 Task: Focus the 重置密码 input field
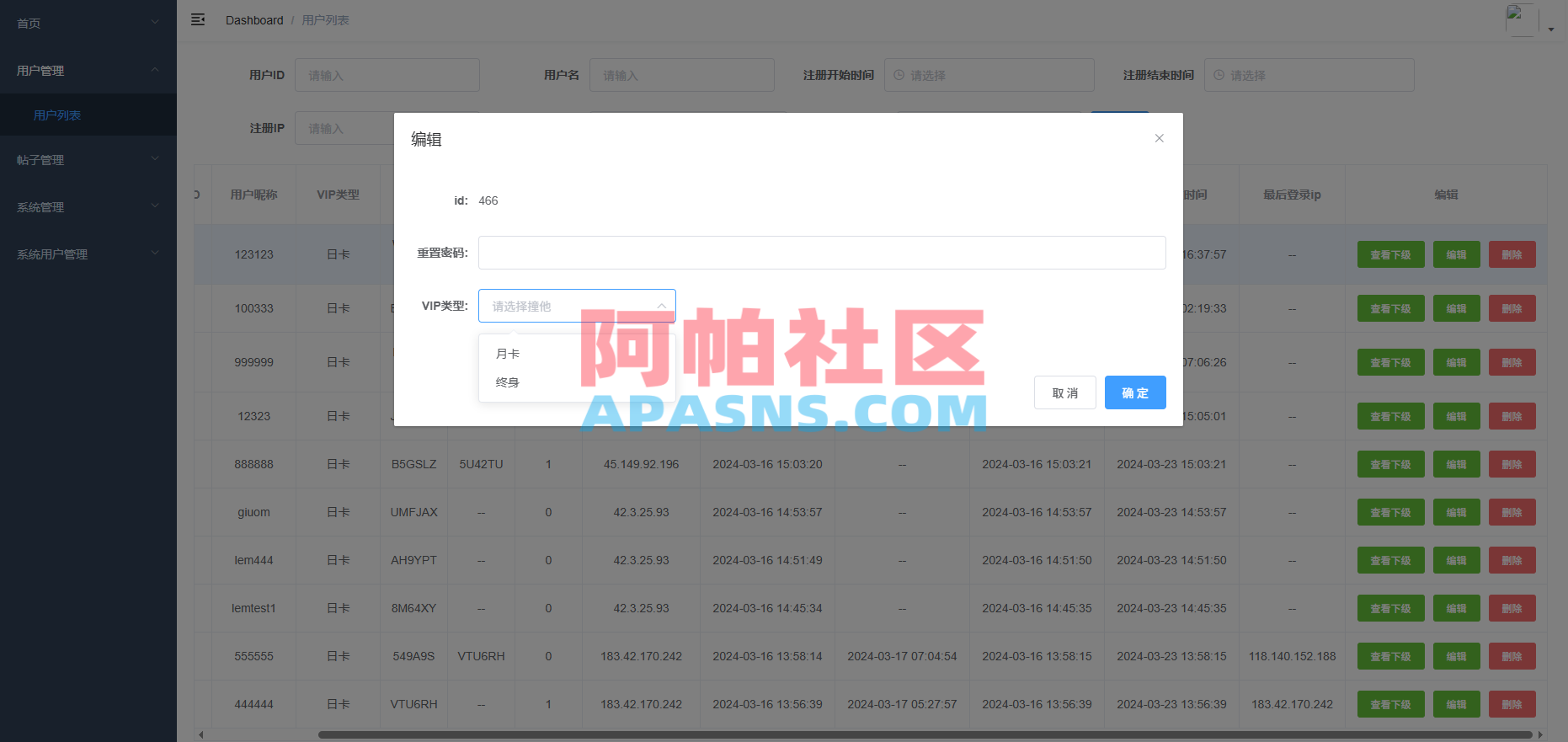[822, 253]
